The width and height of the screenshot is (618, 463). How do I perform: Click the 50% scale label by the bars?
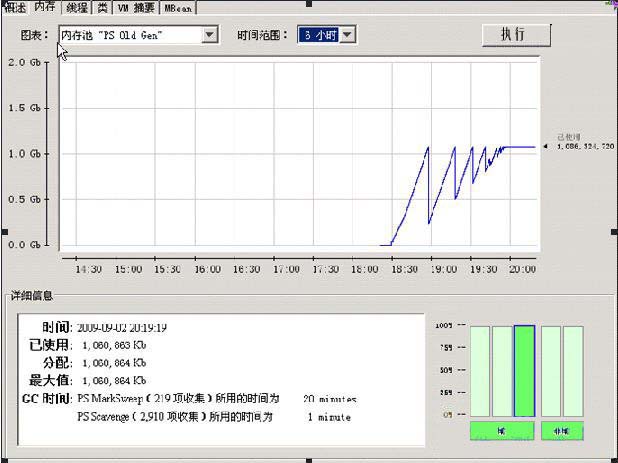[446, 370]
